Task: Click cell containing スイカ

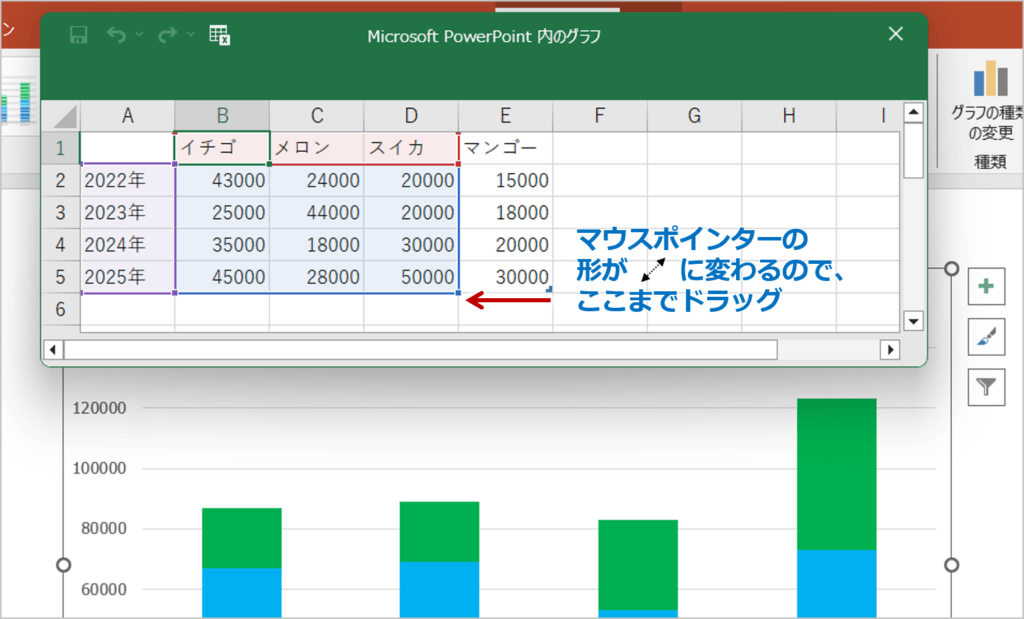Action: pyautogui.click(x=411, y=148)
